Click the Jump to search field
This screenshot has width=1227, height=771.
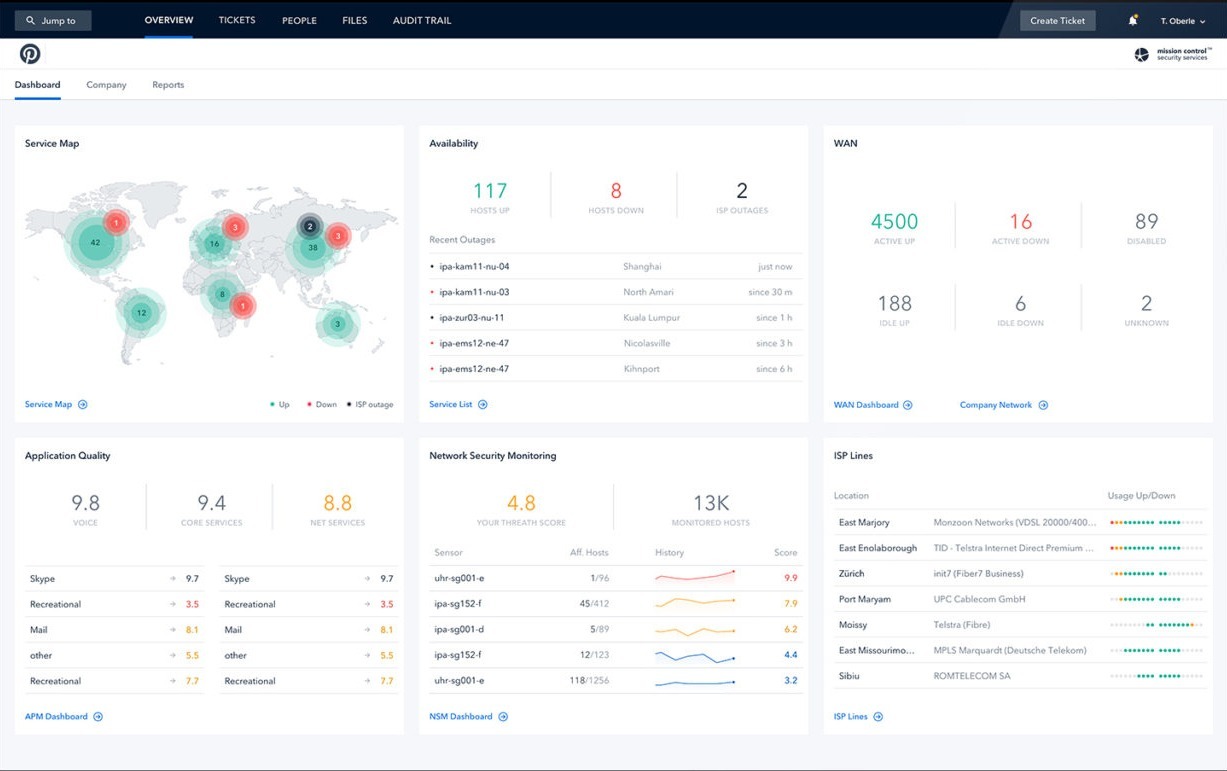click(x=53, y=21)
